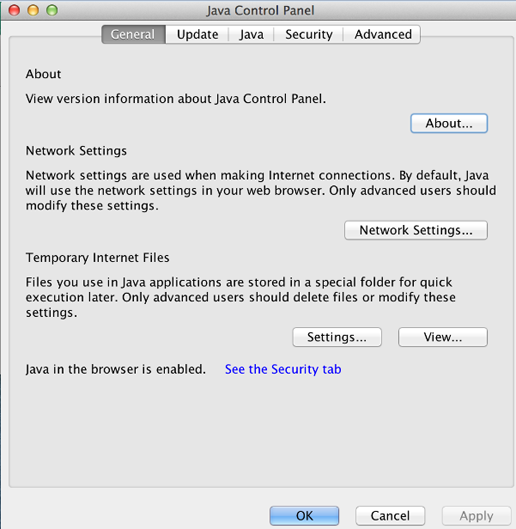Click the Cancel button

coord(390,516)
